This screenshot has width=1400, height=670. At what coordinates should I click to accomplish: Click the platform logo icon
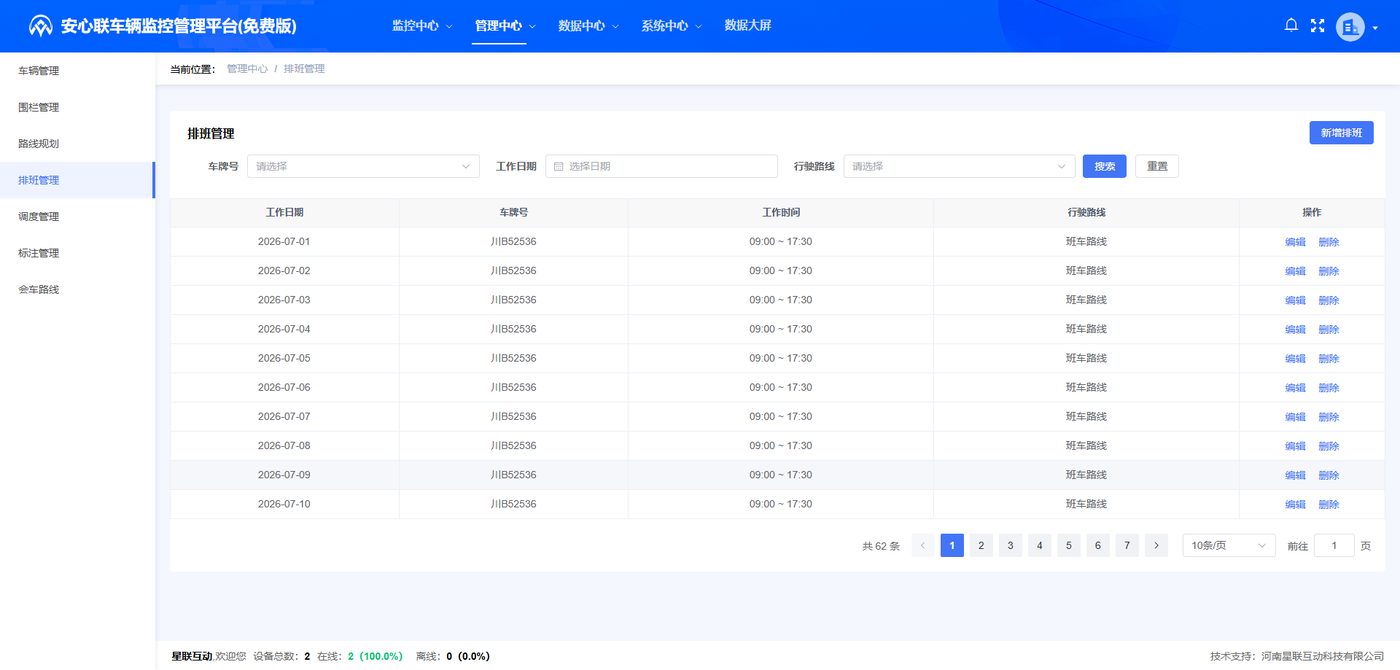(41, 26)
